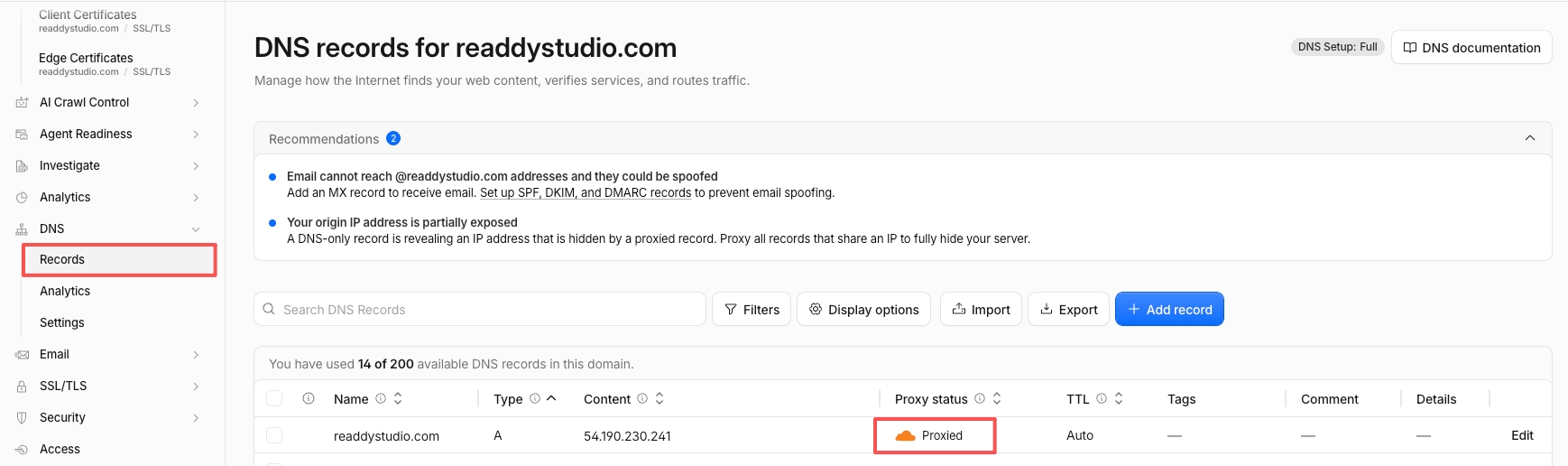Click the info icon next to Proxy status
This screenshot has height=466, width=1568.
980,398
